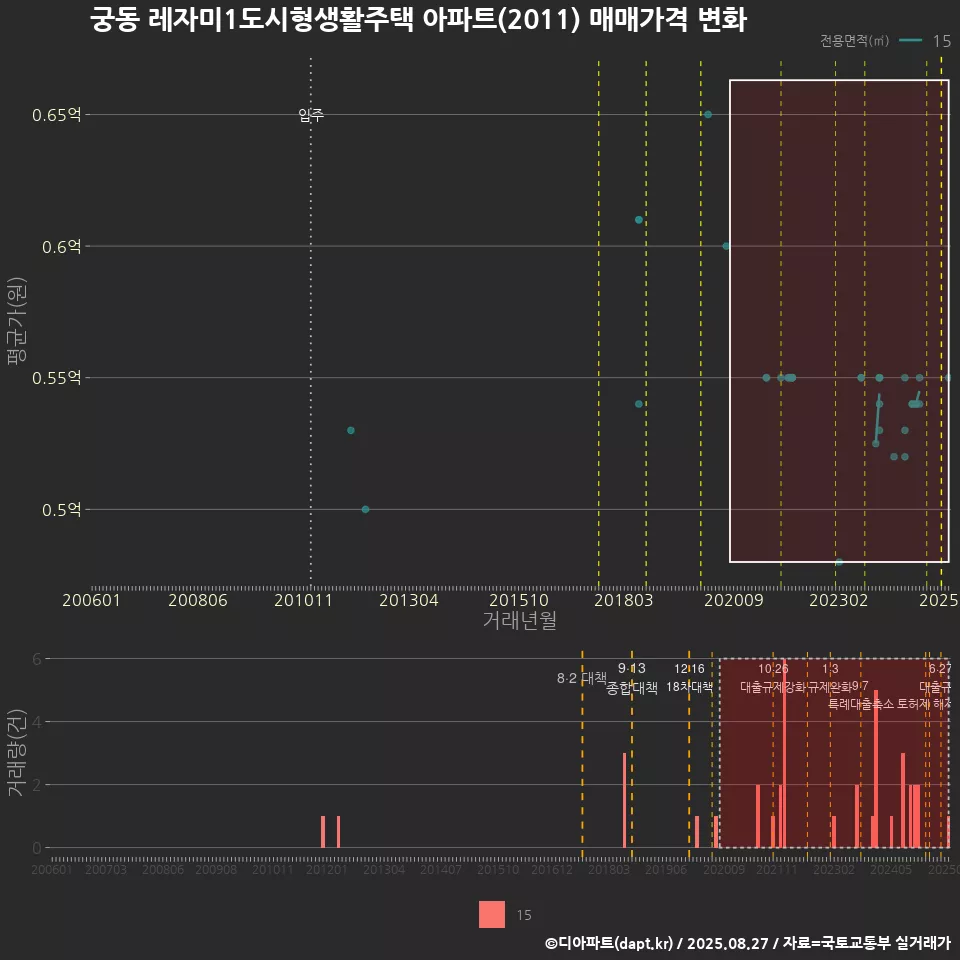Click the 201803 x-axis label on price chart
The width and height of the screenshot is (960, 960).
point(623,600)
